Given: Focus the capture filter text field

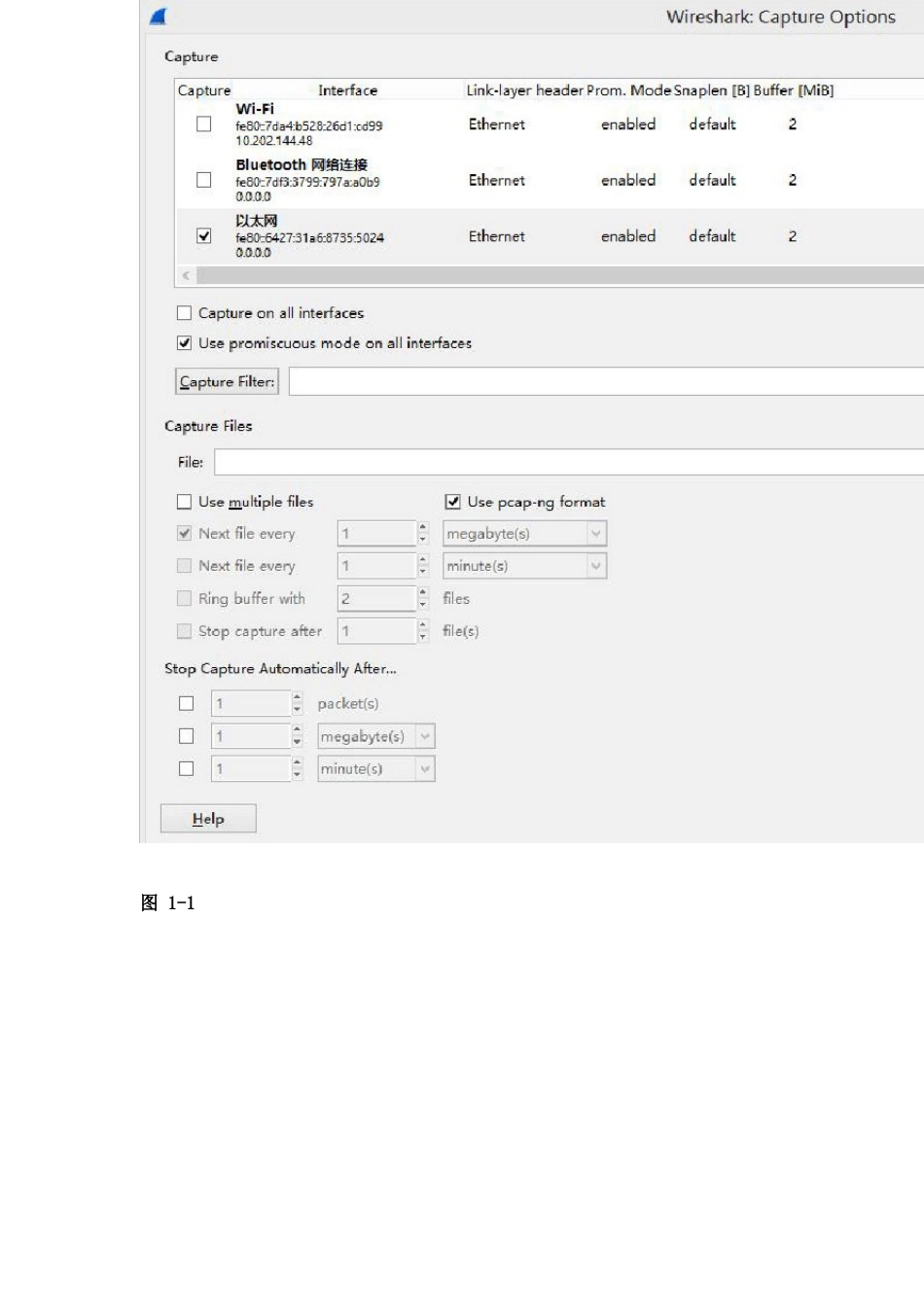Looking at the screenshot, I should pos(606,382).
